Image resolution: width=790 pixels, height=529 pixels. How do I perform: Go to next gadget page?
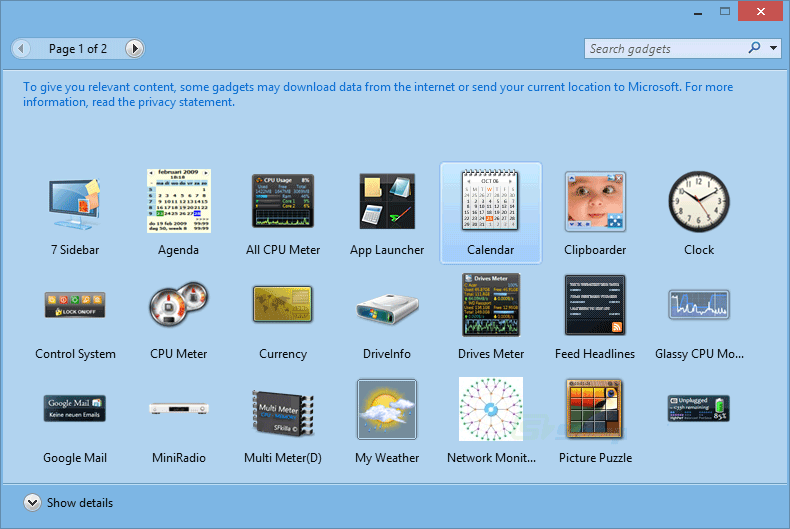[x=134, y=48]
